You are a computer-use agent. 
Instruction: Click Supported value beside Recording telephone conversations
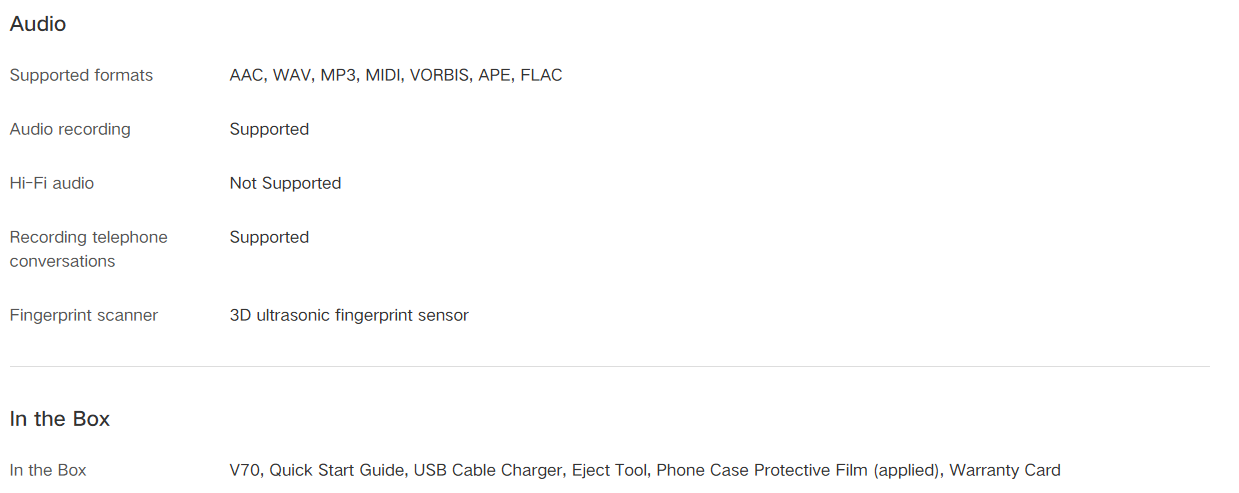coord(269,237)
